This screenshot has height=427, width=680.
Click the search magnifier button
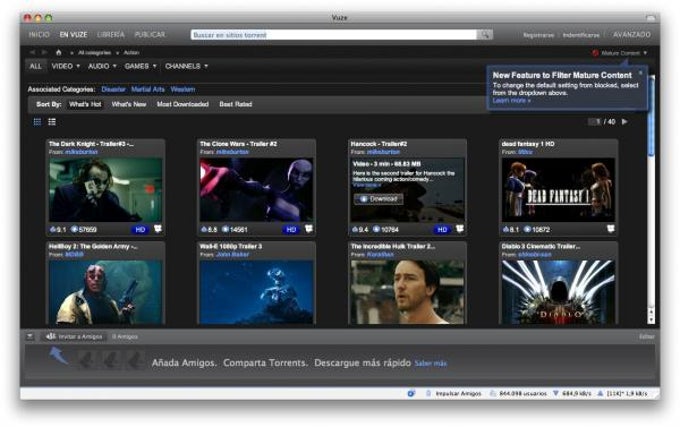point(484,35)
